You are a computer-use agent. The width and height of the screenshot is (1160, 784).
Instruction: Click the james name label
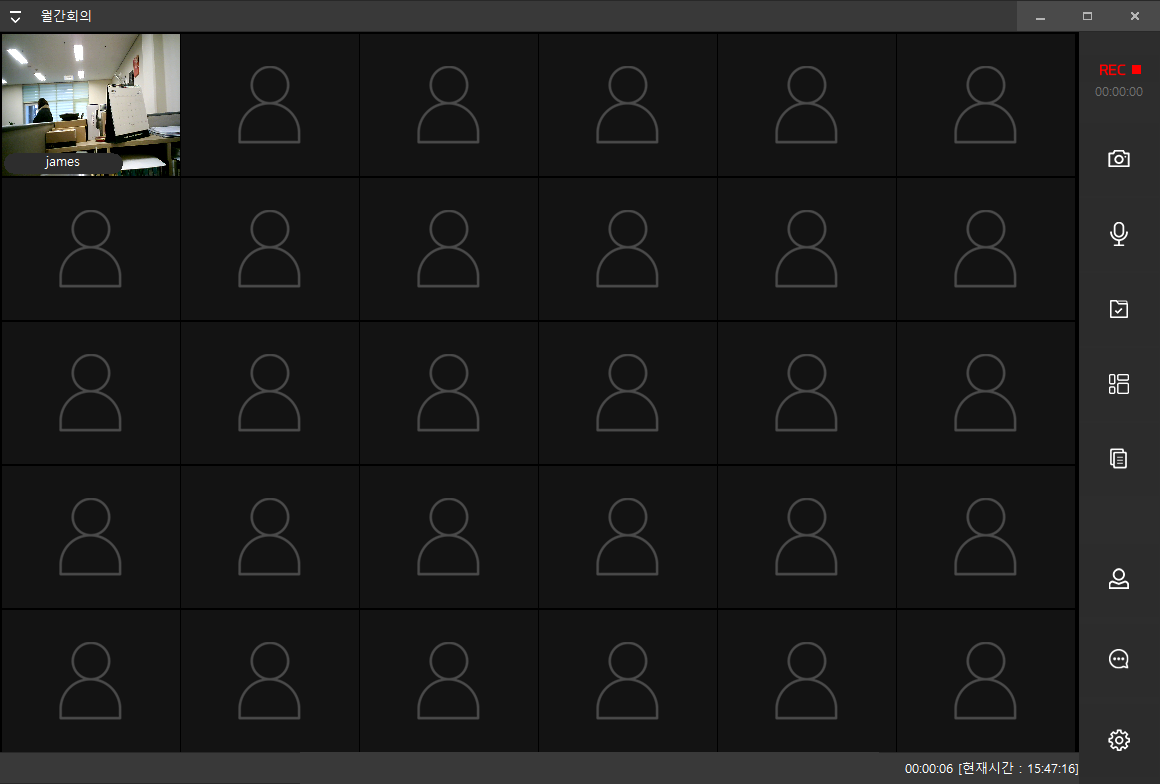63,162
